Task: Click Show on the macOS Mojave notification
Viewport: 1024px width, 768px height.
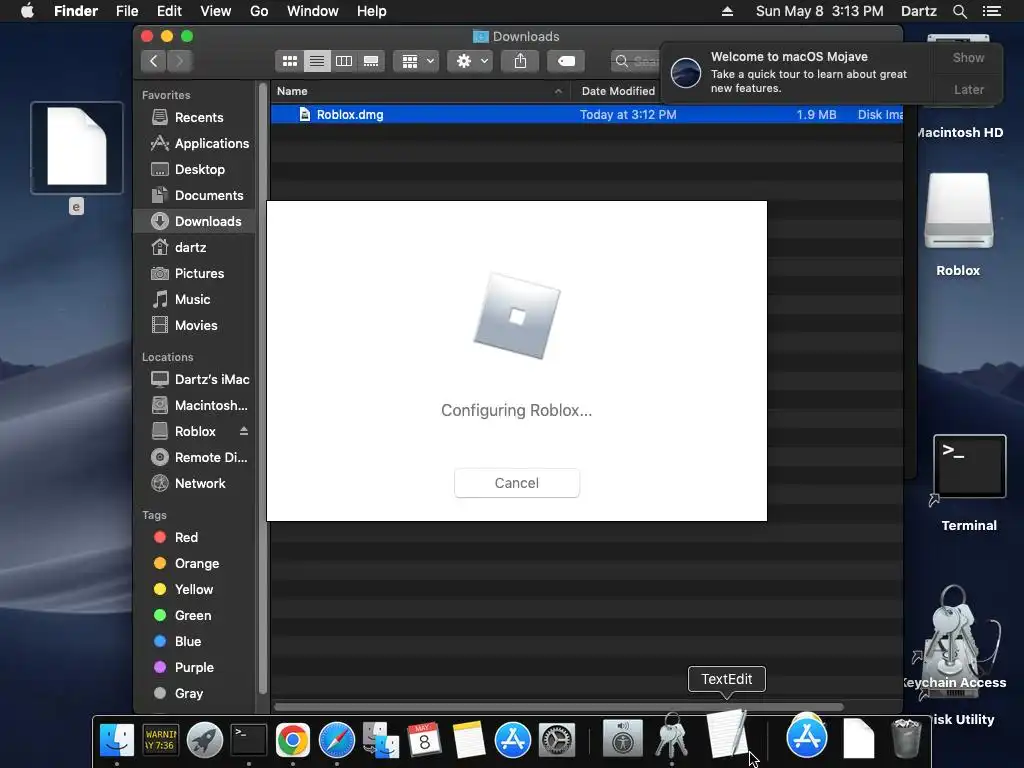Action: pos(968,57)
